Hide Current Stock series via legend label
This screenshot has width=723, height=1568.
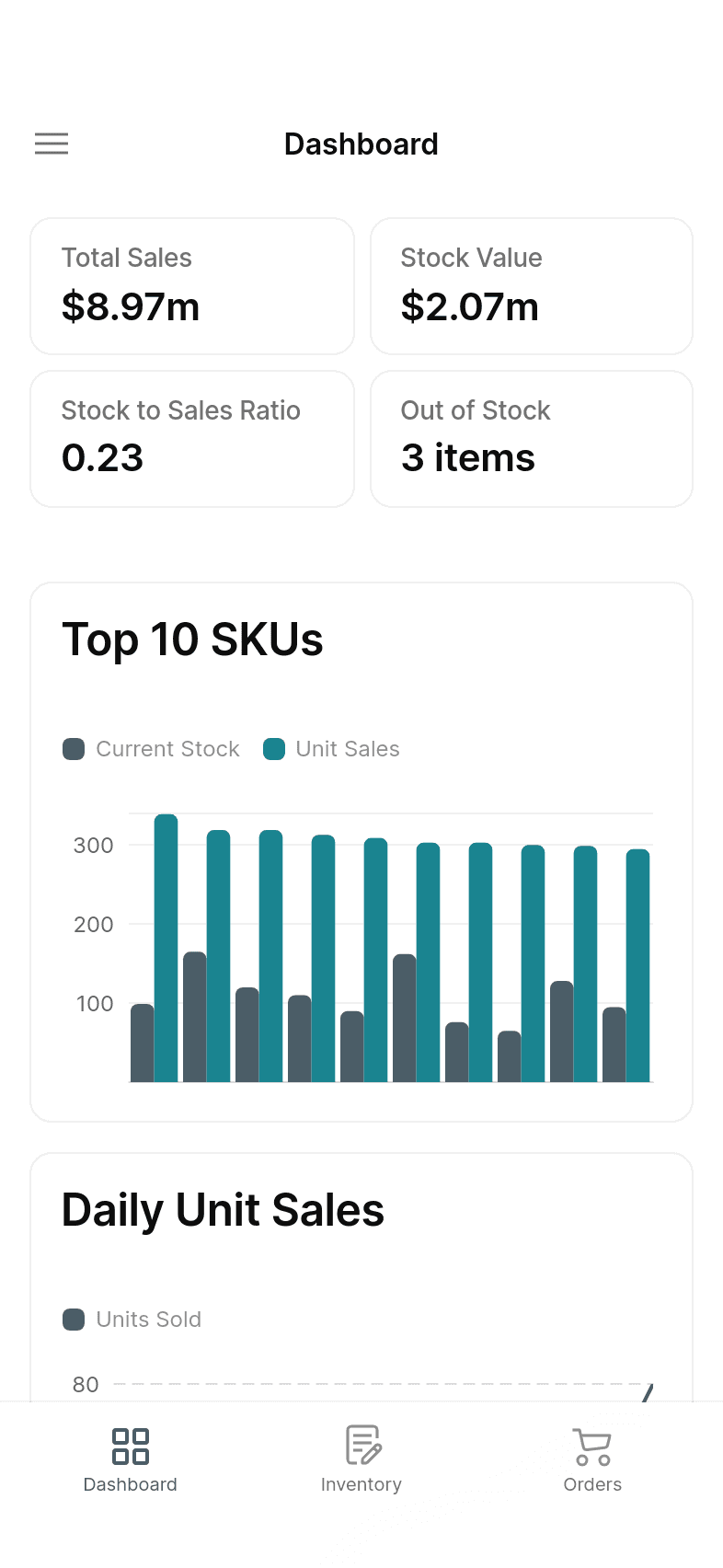tap(167, 749)
